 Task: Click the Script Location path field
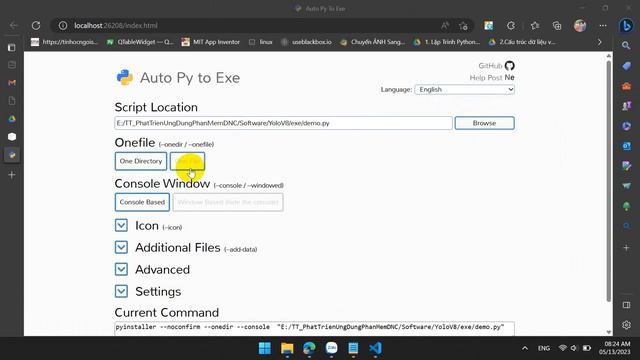(283, 123)
